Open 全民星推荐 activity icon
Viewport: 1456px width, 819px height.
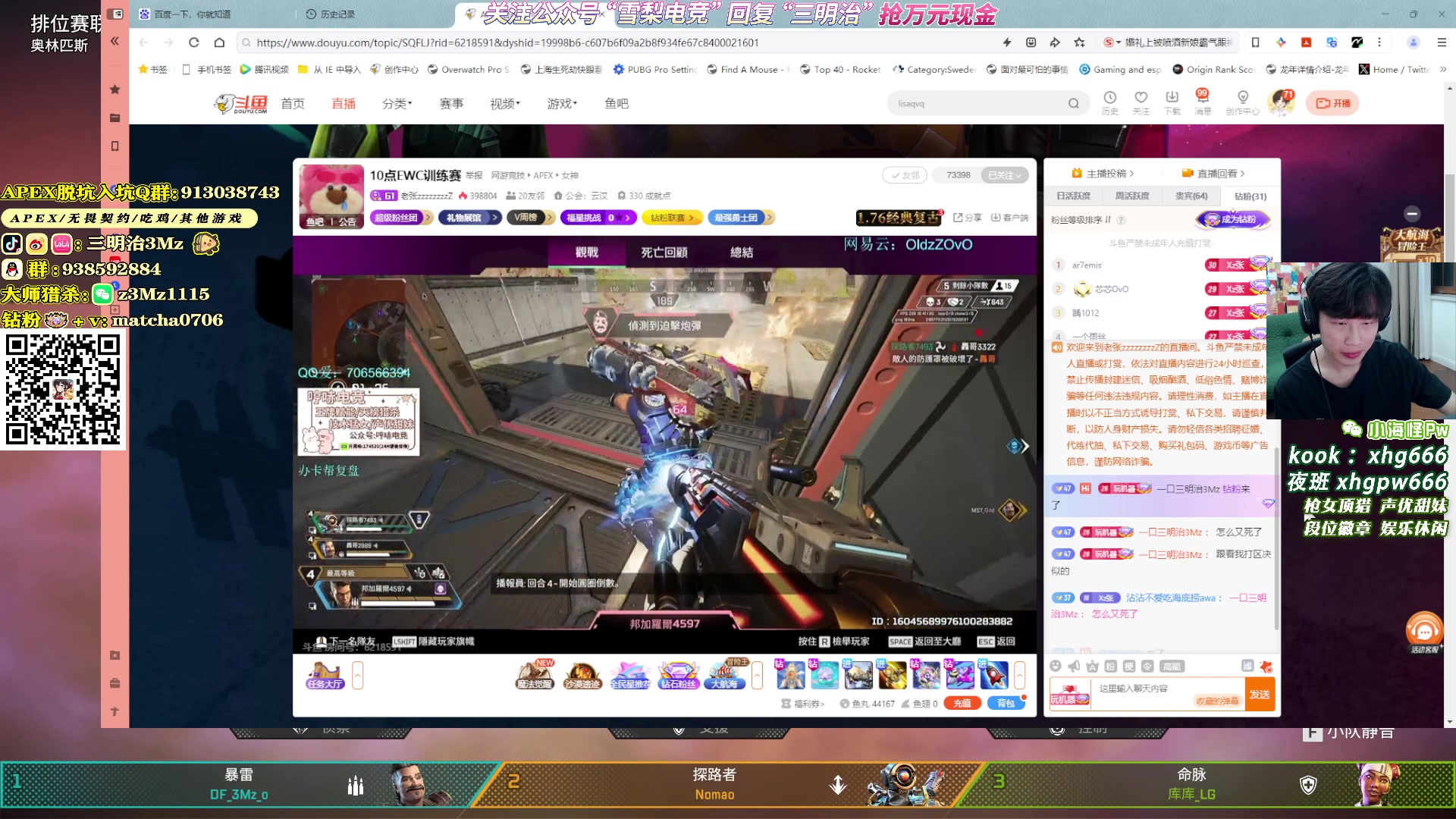click(630, 674)
